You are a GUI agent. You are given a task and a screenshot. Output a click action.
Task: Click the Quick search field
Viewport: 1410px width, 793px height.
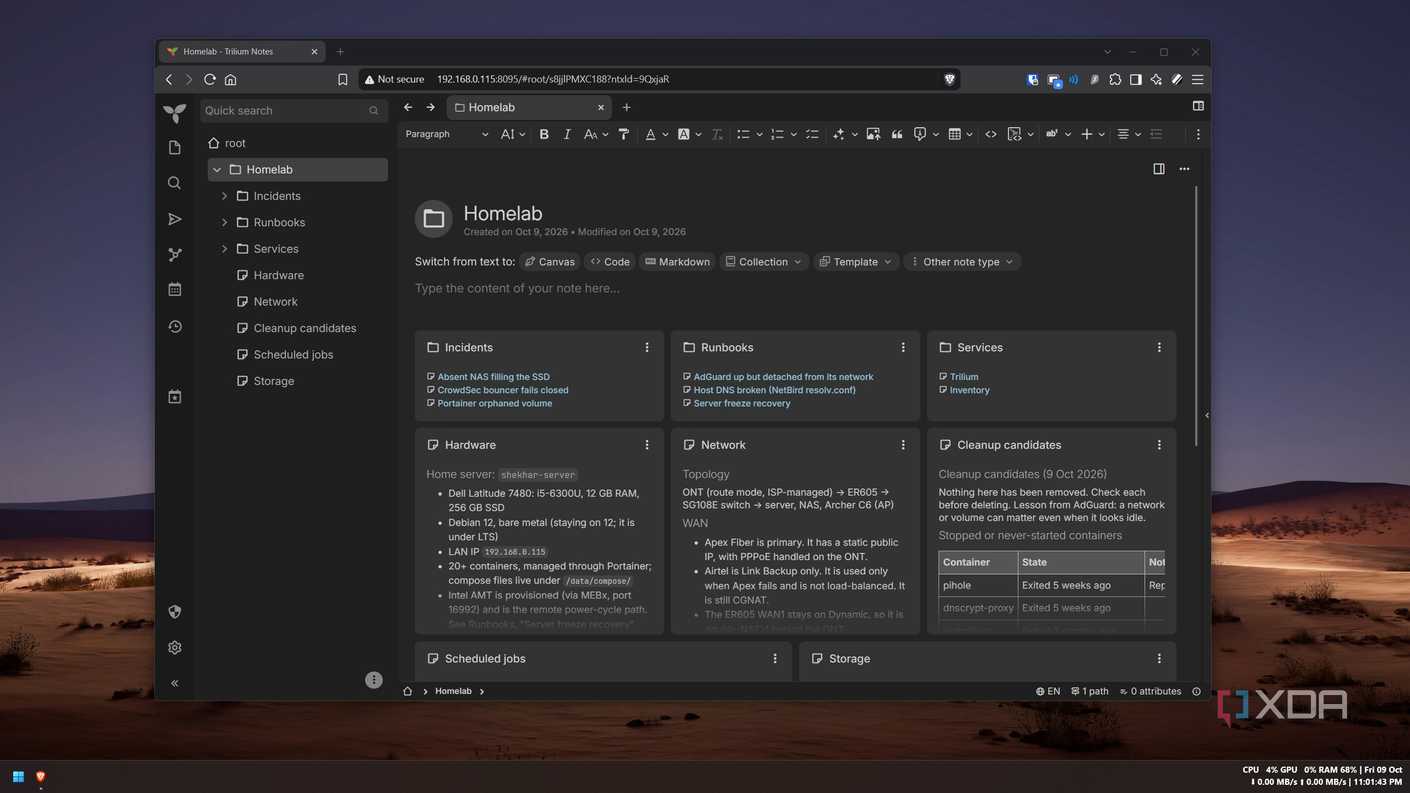293,111
